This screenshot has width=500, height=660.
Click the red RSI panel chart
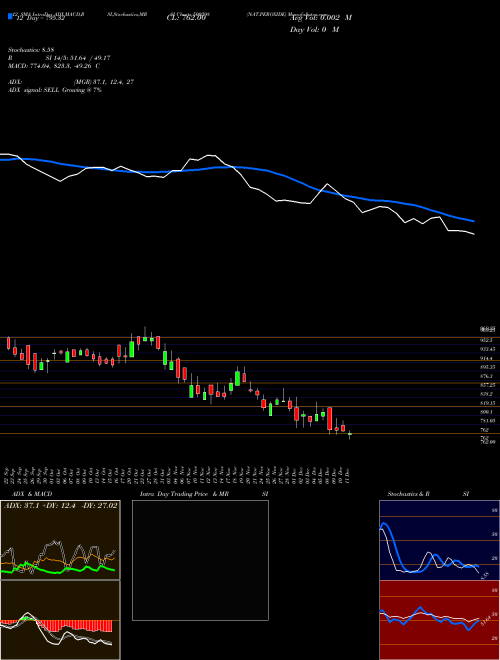[439, 620]
